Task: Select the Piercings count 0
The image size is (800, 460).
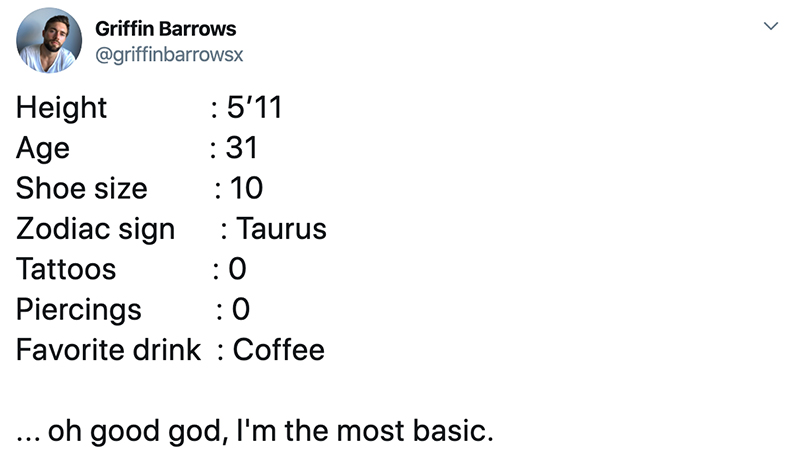Action: (x=241, y=309)
